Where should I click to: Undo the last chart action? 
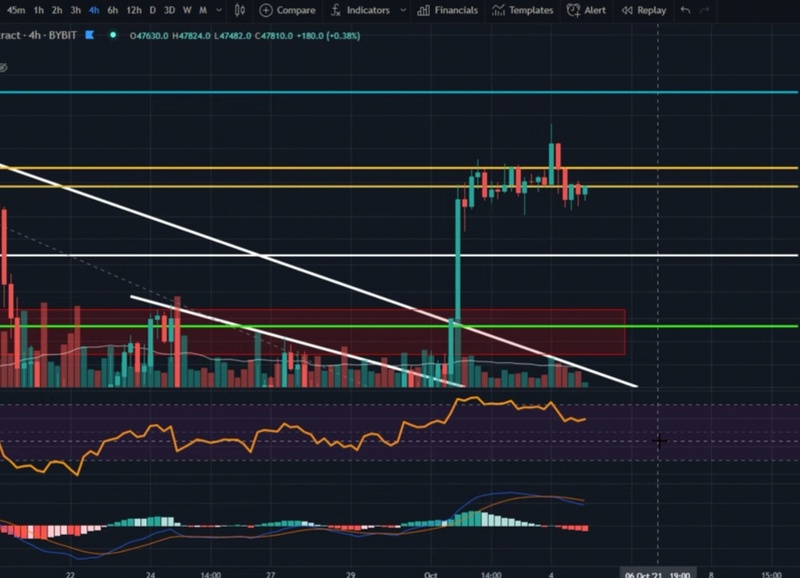685,10
